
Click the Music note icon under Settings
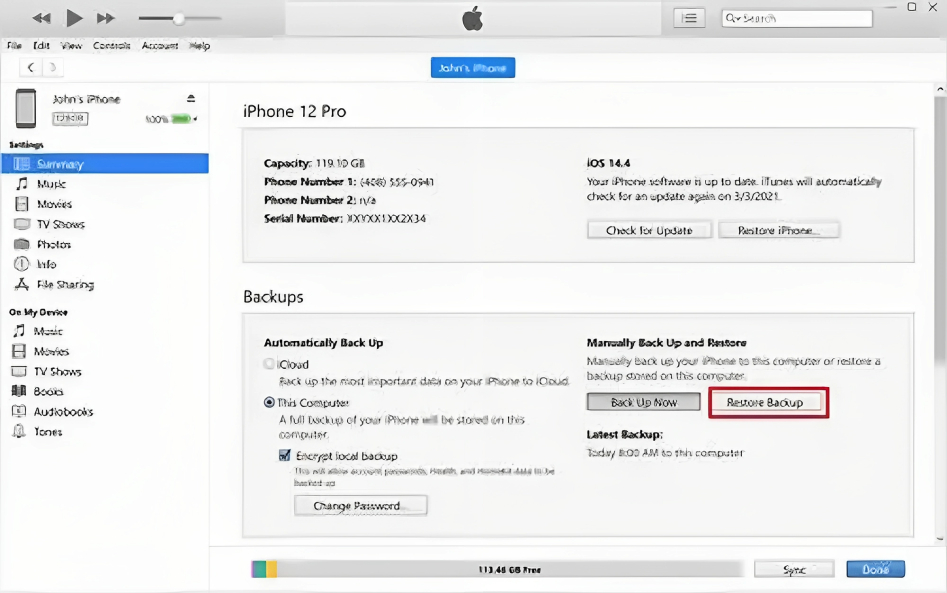point(22,184)
